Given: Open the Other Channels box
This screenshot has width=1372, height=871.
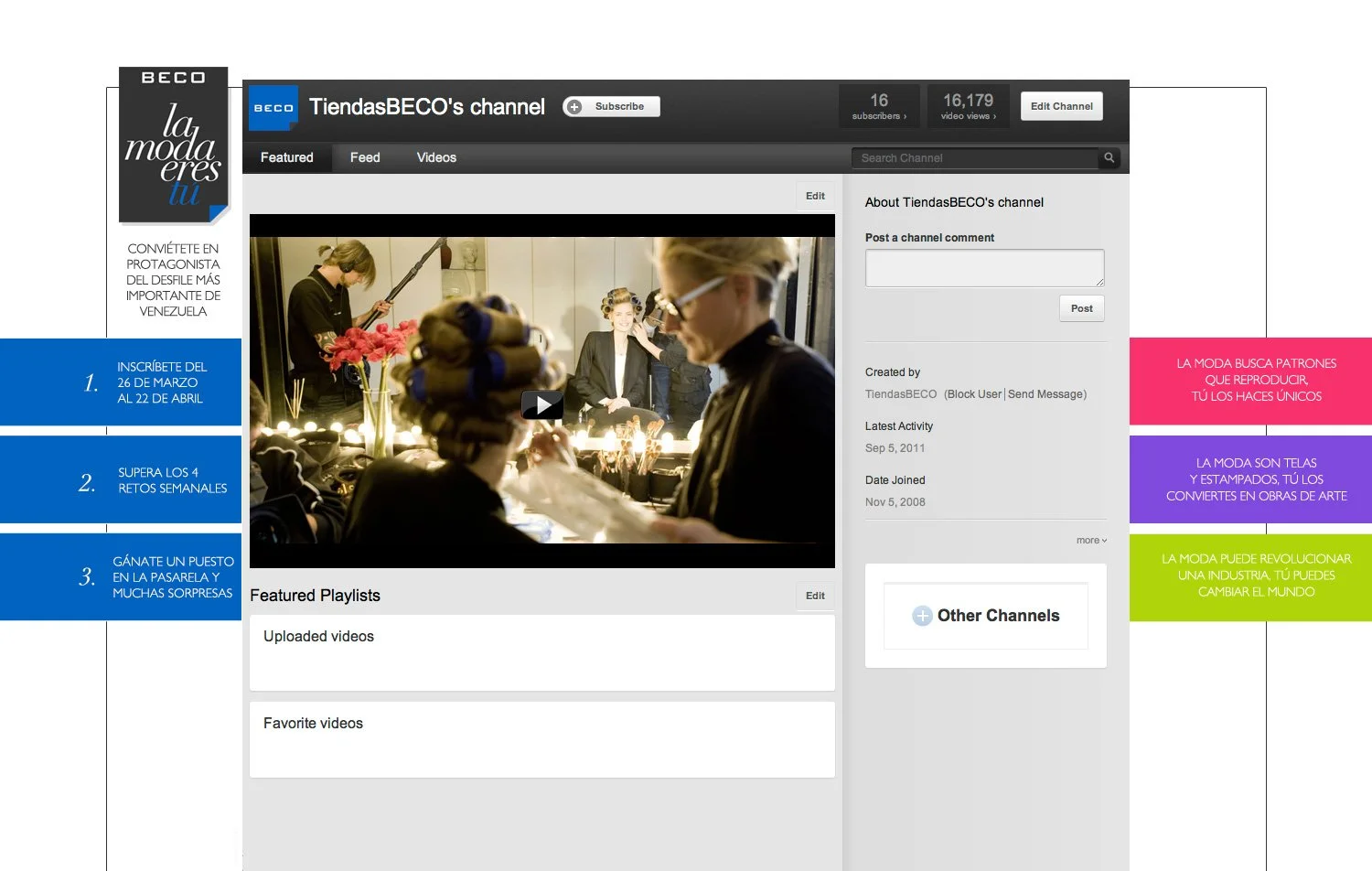Looking at the screenshot, I should 985,616.
